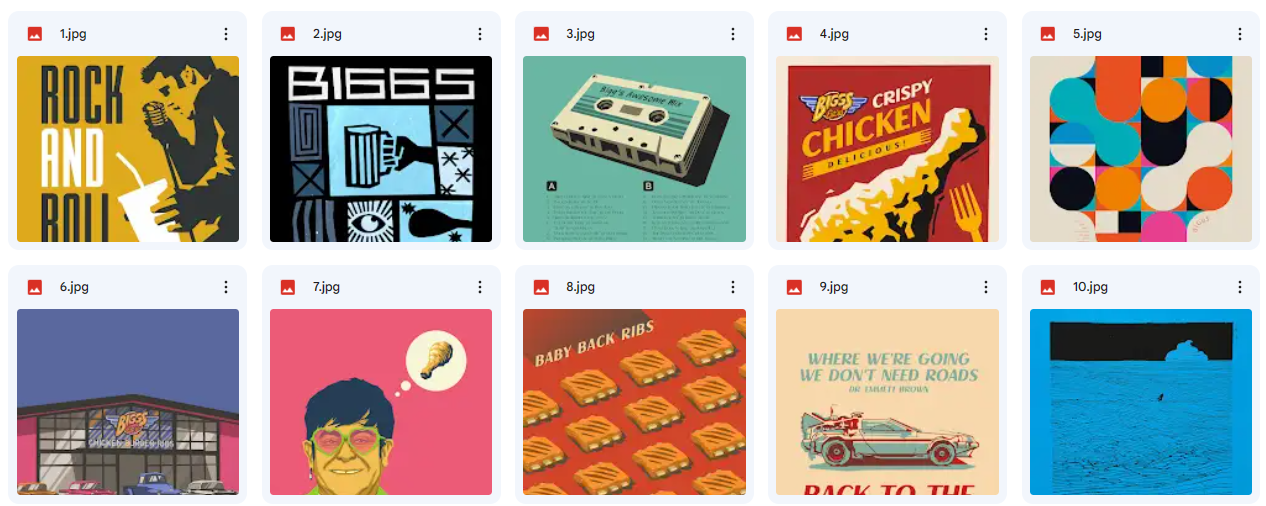Open three-dot menu for 4.jpg
The width and height of the screenshot is (1266, 506).
tap(985, 34)
